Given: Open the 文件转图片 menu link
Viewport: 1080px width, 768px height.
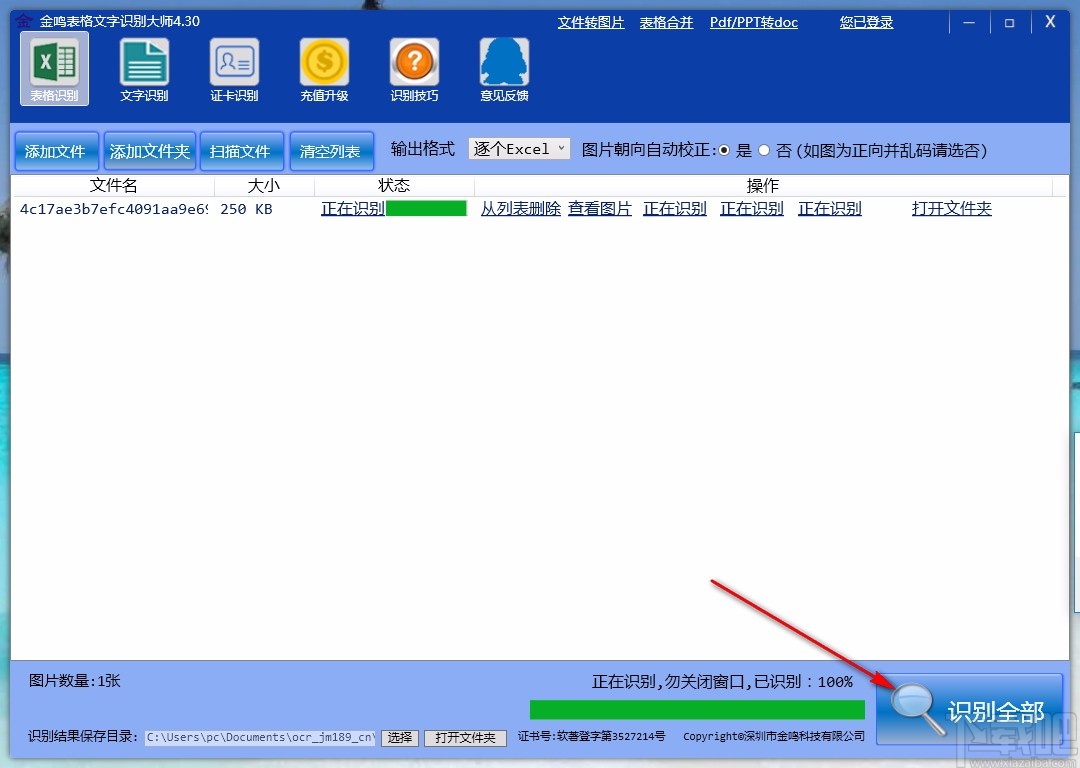Looking at the screenshot, I should pos(590,22).
